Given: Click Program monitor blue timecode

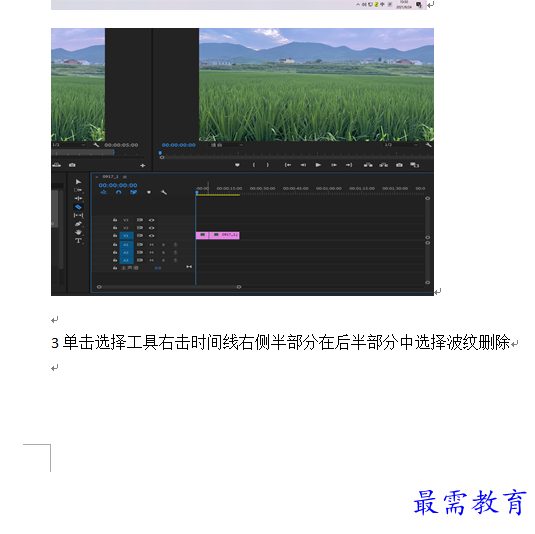Looking at the screenshot, I should [178, 145].
